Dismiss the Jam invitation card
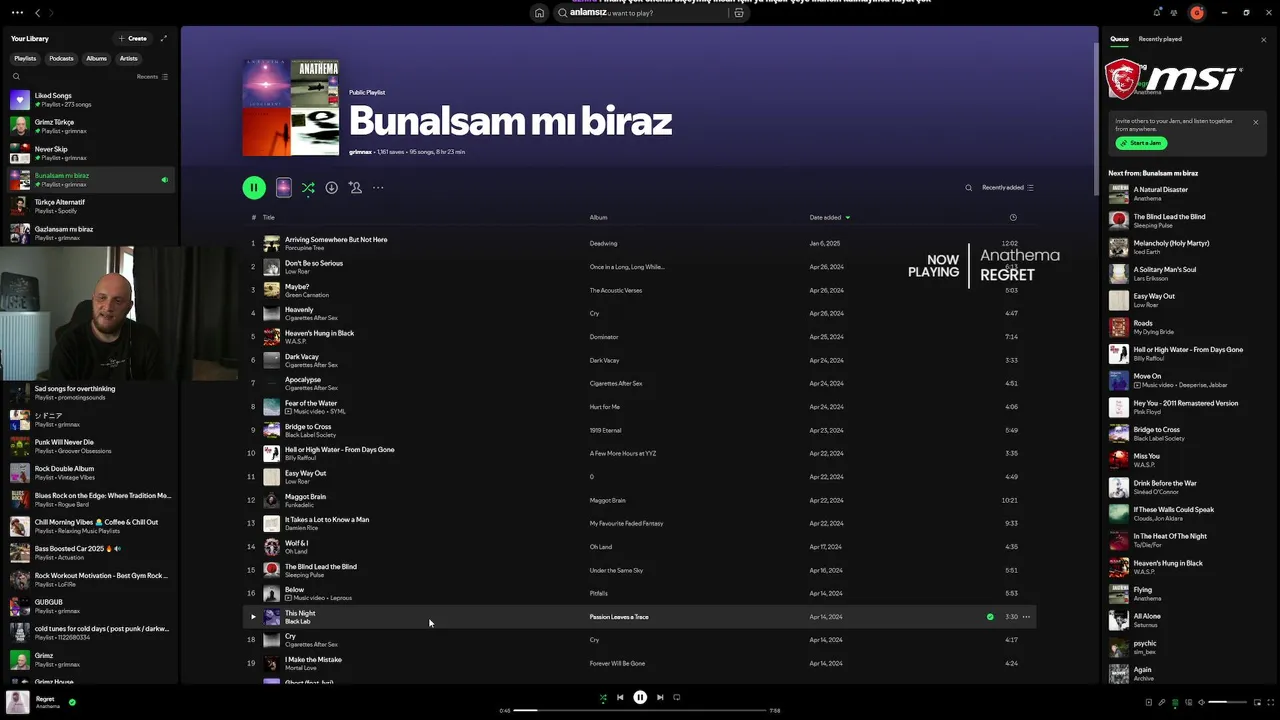 [x=1256, y=122]
